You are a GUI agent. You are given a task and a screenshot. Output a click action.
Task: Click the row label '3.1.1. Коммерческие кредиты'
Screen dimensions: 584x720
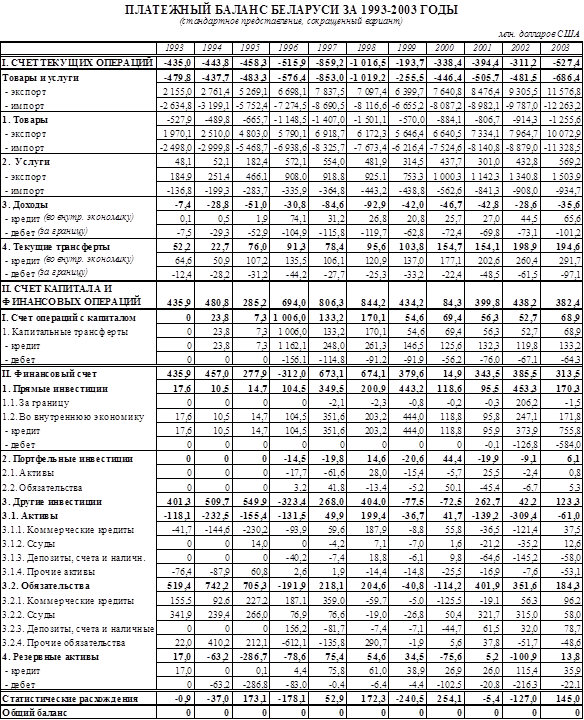[68, 530]
